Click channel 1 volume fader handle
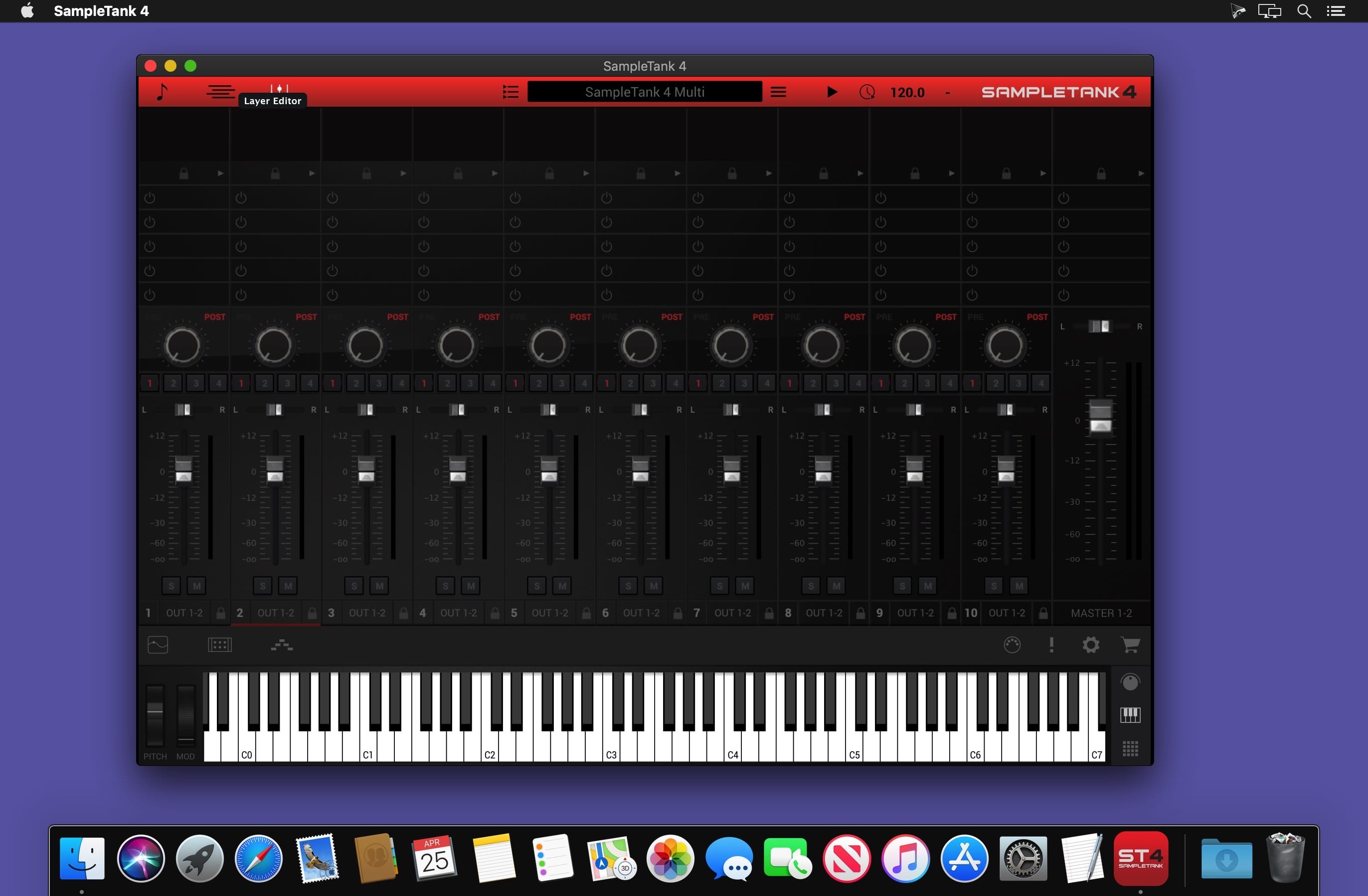This screenshot has width=1368, height=896. (183, 470)
